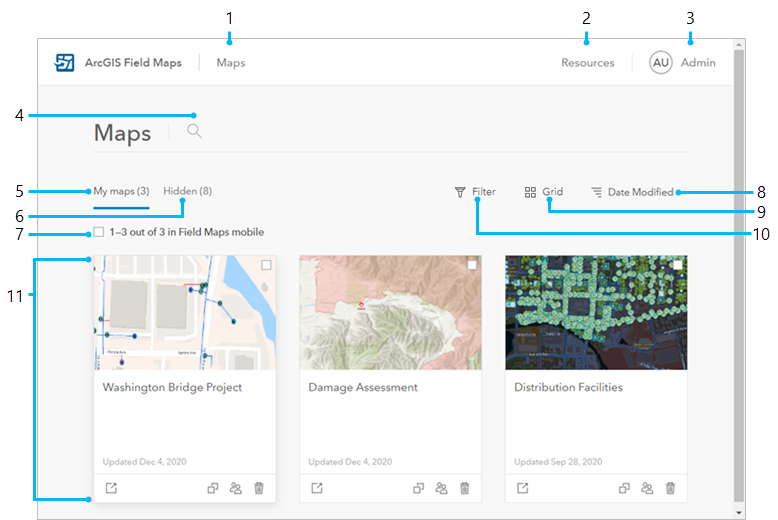Delete the Distribution Facilities map
The height and width of the screenshot is (520, 778).
(670, 488)
